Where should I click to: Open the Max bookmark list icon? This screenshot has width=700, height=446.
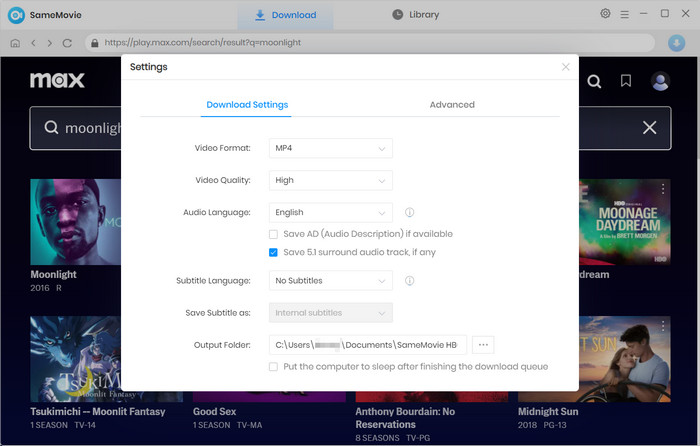pos(626,81)
